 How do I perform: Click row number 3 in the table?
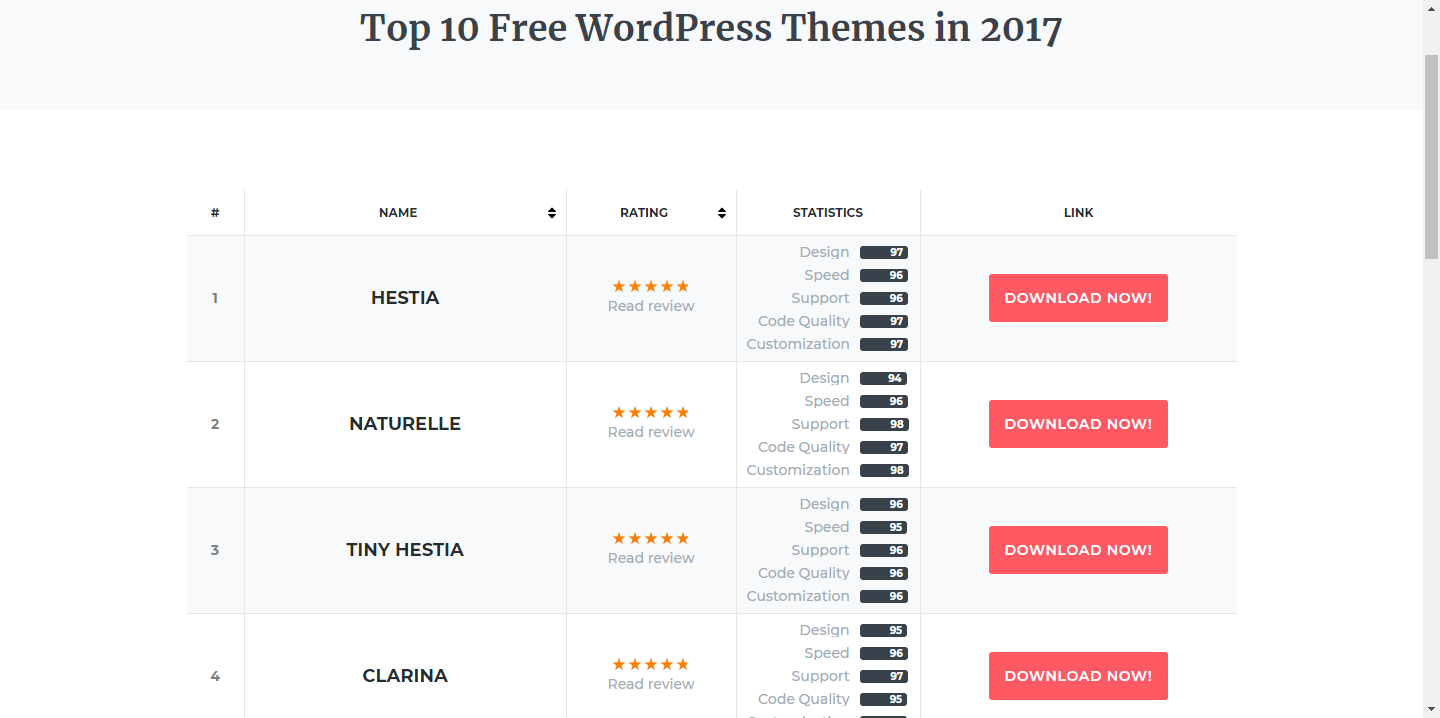pyautogui.click(x=215, y=549)
